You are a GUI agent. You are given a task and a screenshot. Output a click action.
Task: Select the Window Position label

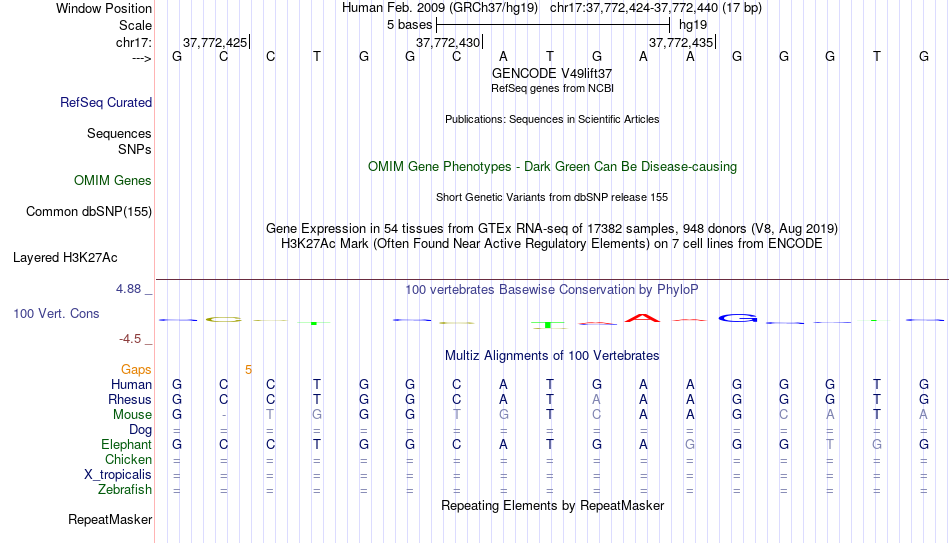[x=104, y=8]
